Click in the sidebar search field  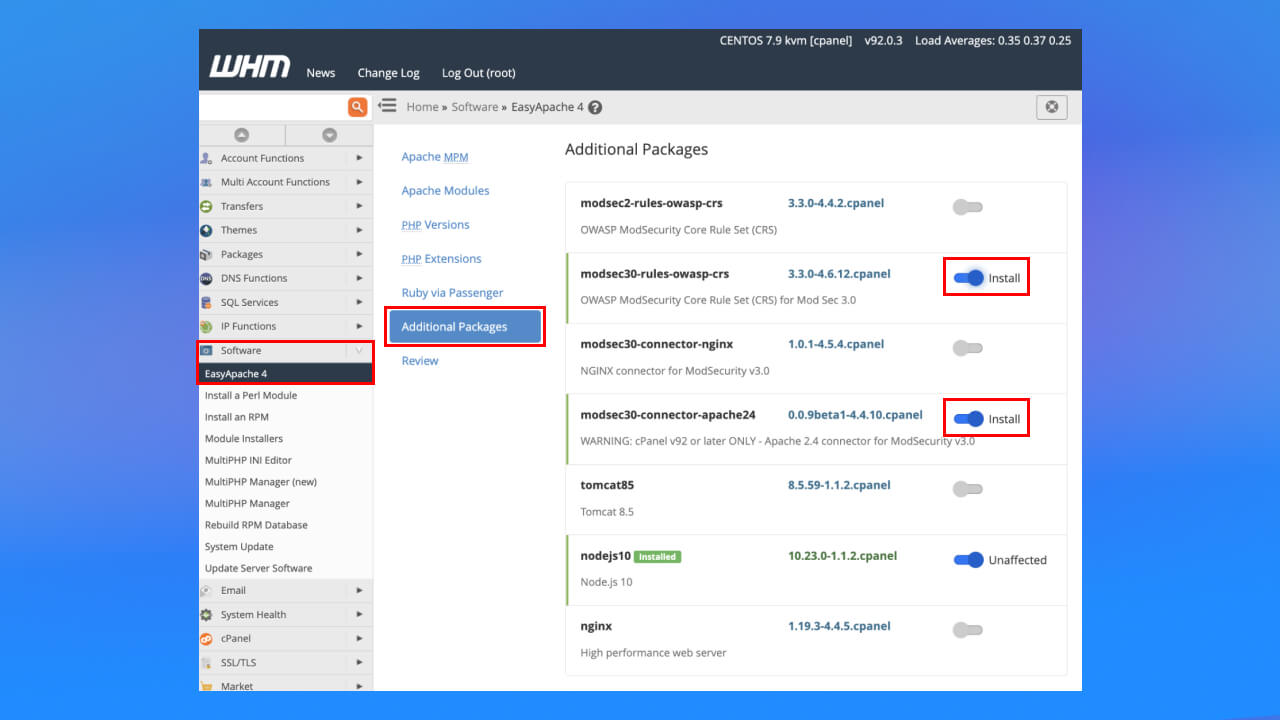(x=273, y=107)
